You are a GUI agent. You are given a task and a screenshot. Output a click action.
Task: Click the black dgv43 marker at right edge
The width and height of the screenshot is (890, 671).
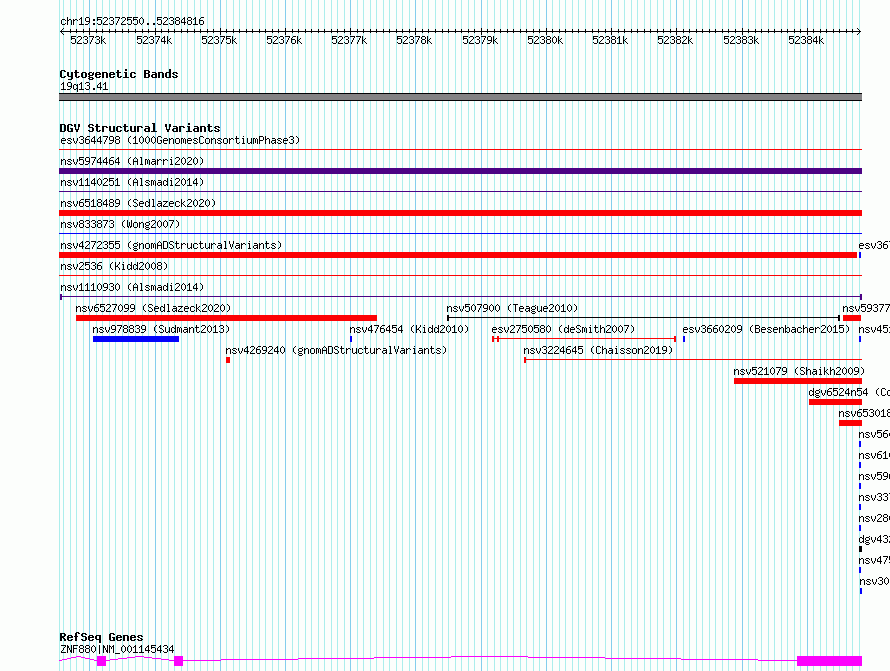pos(860,549)
